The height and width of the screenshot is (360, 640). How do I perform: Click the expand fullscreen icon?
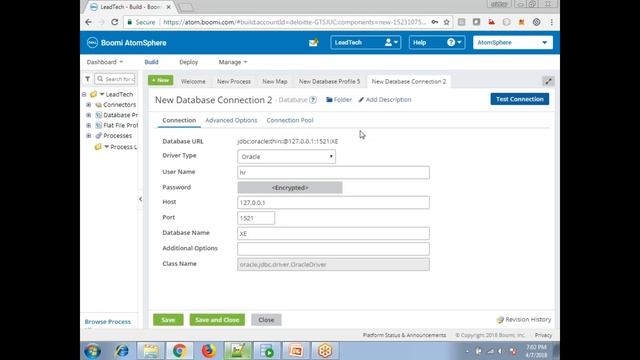pyautogui.click(x=548, y=81)
